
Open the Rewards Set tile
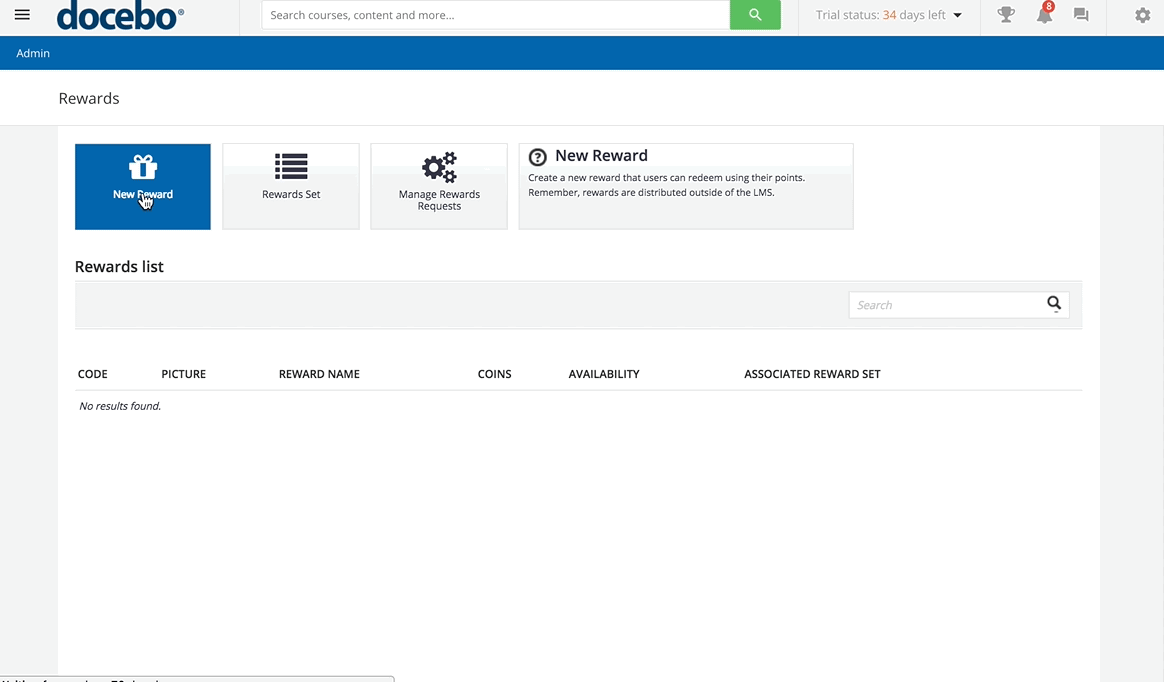pos(291,186)
